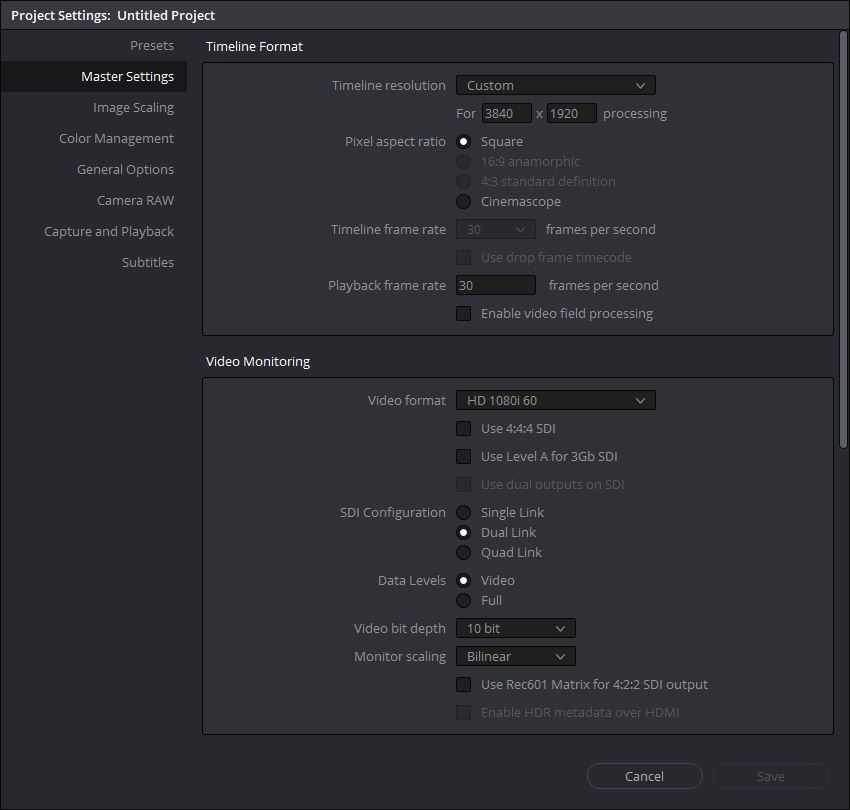Open the Timeline resolution dropdown
This screenshot has height=810, width=850.
[556, 86]
